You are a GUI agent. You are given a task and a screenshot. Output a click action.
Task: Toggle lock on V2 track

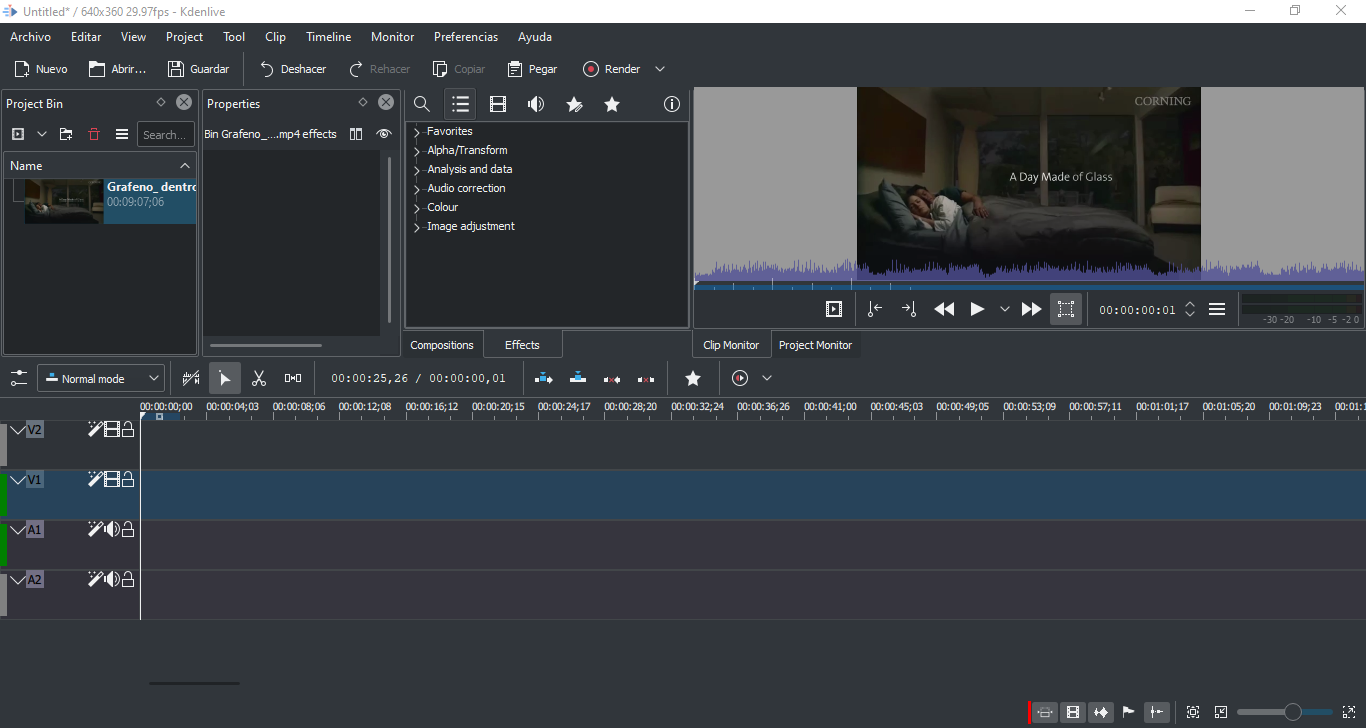coord(128,429)
